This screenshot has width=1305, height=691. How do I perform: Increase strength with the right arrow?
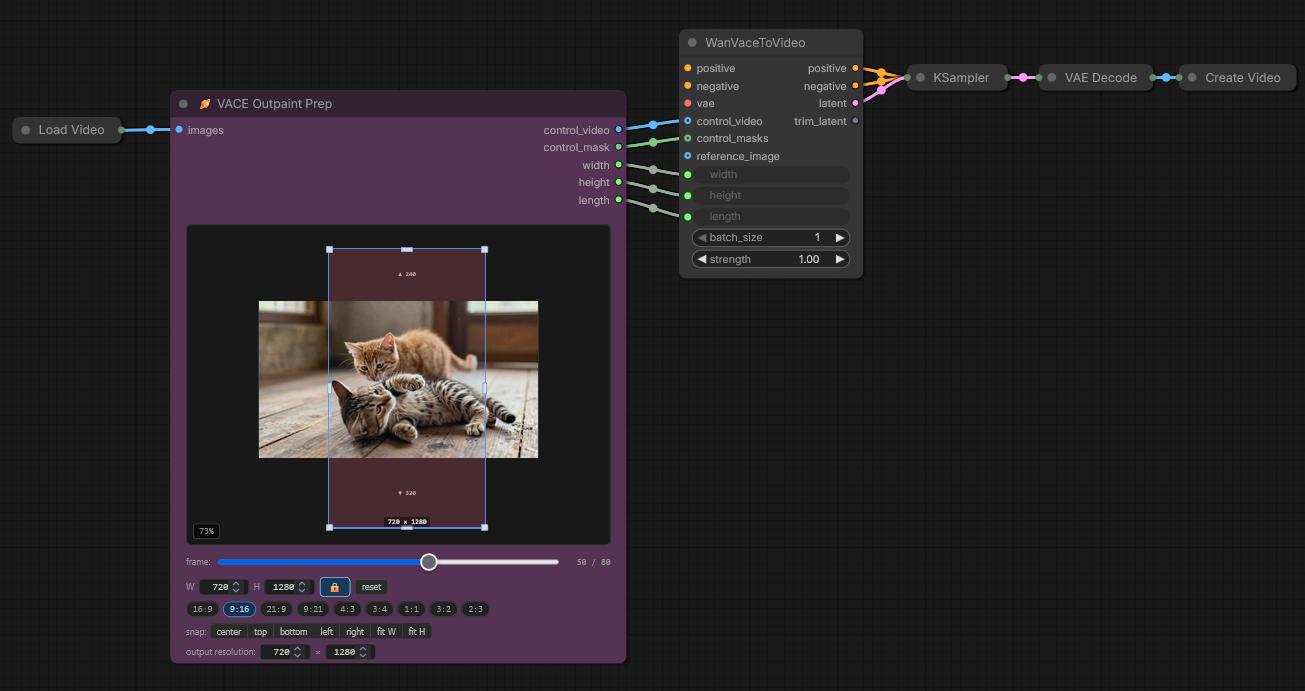click(x=840, y=259)
